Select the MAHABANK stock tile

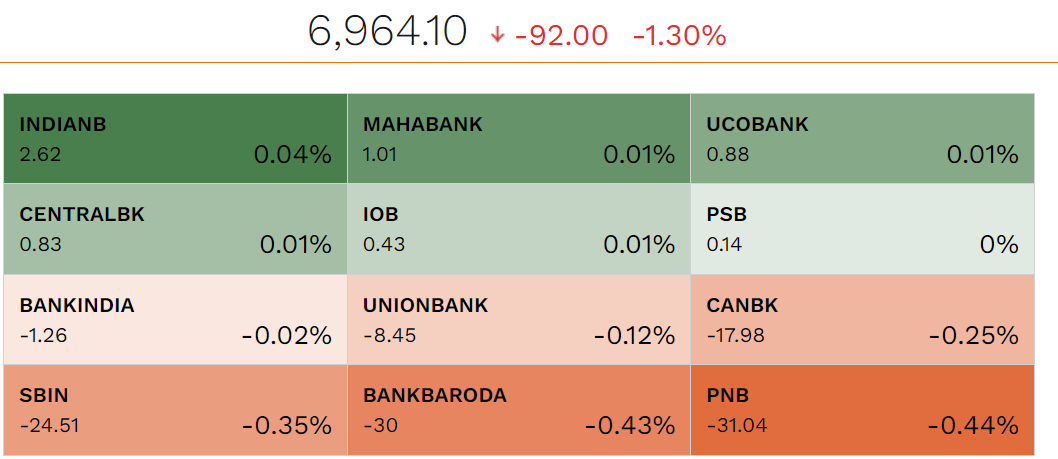click(518, 139)
